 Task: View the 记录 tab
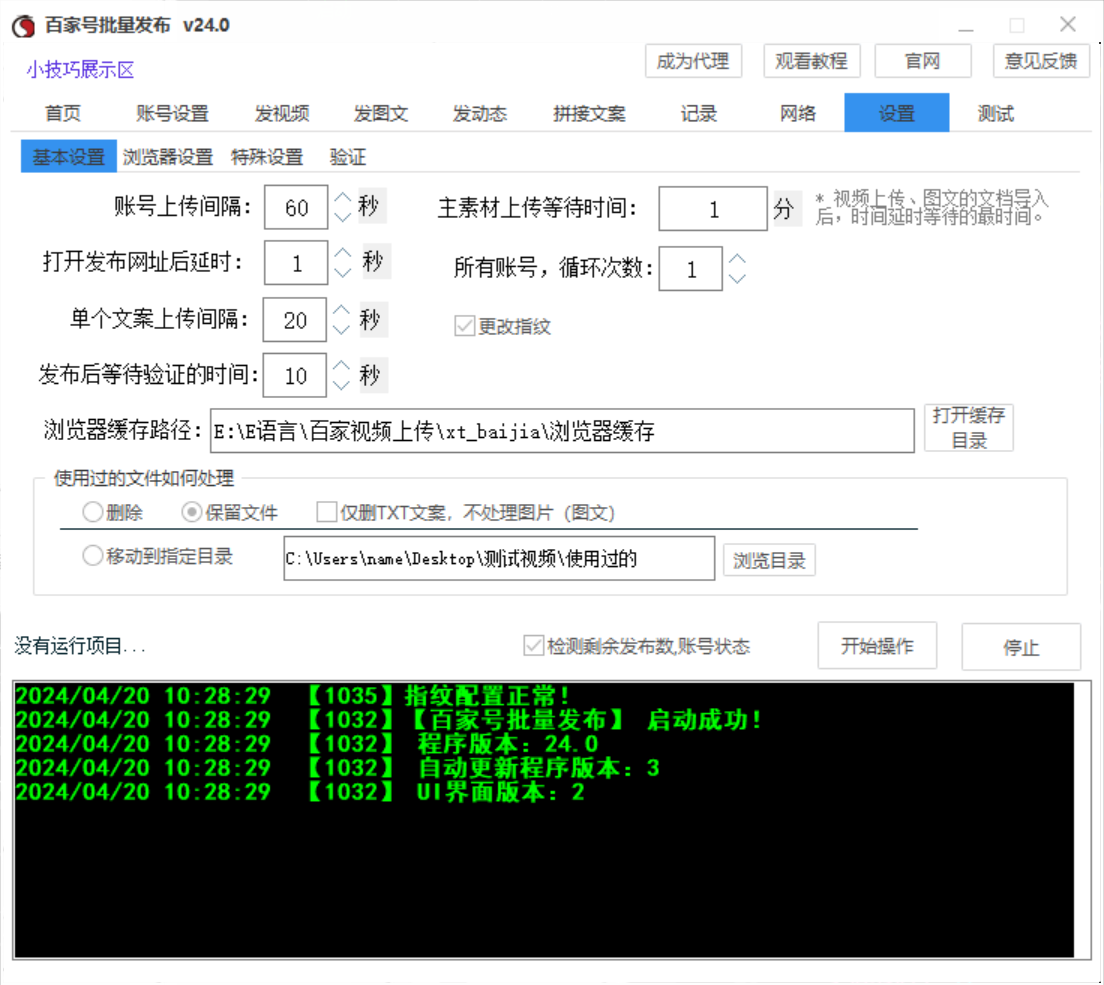[x=698, y=113]
